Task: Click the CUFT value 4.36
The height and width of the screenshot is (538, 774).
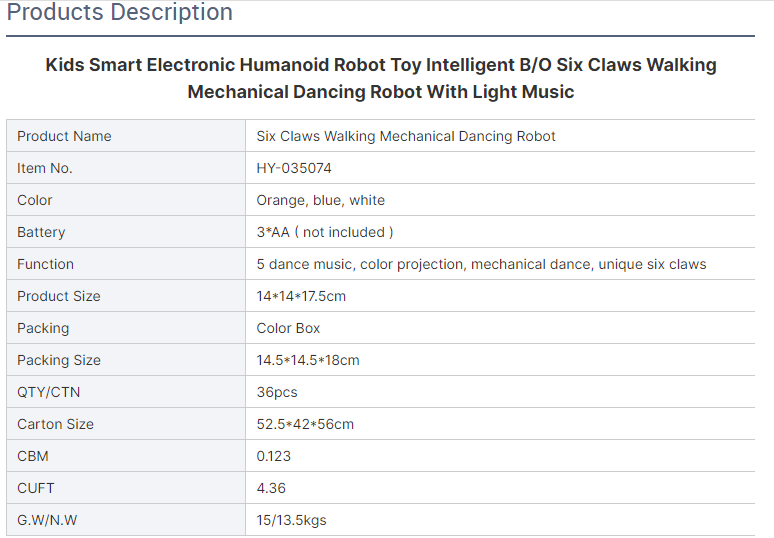Action: [x=271, y=488]
